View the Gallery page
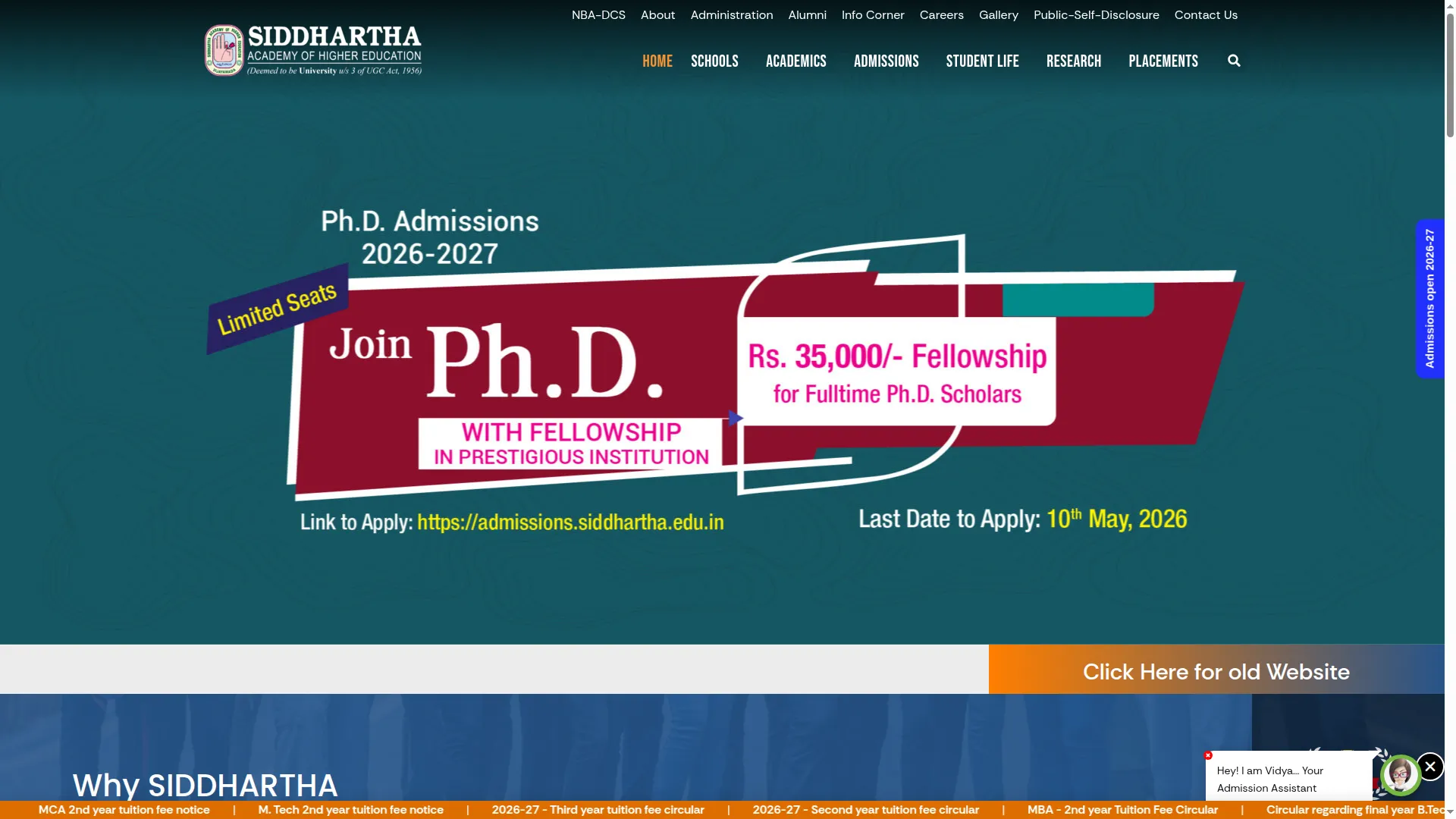This screenshot has height=819, width=1456. point(998,15)
